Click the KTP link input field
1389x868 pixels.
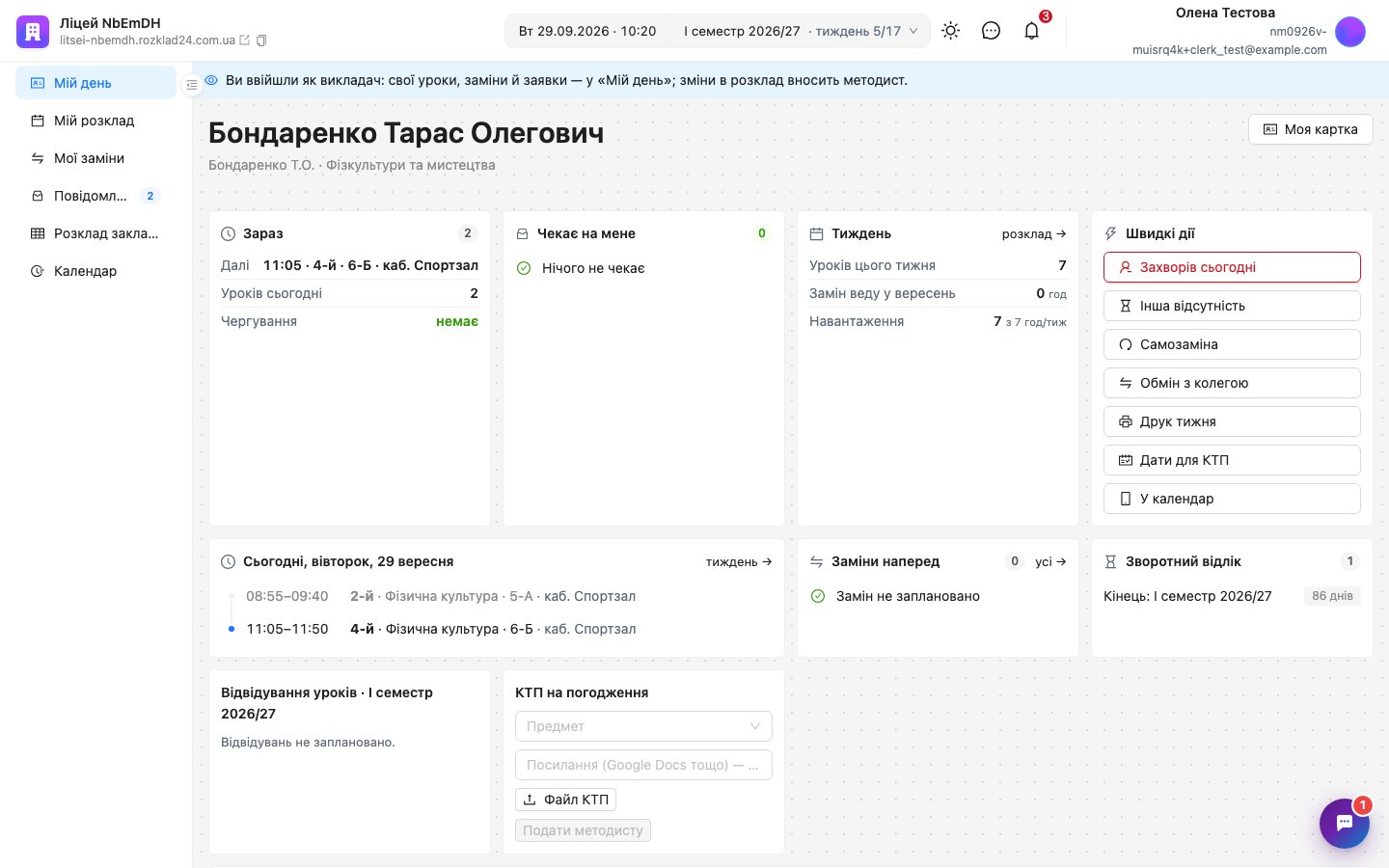click(643, 765)
